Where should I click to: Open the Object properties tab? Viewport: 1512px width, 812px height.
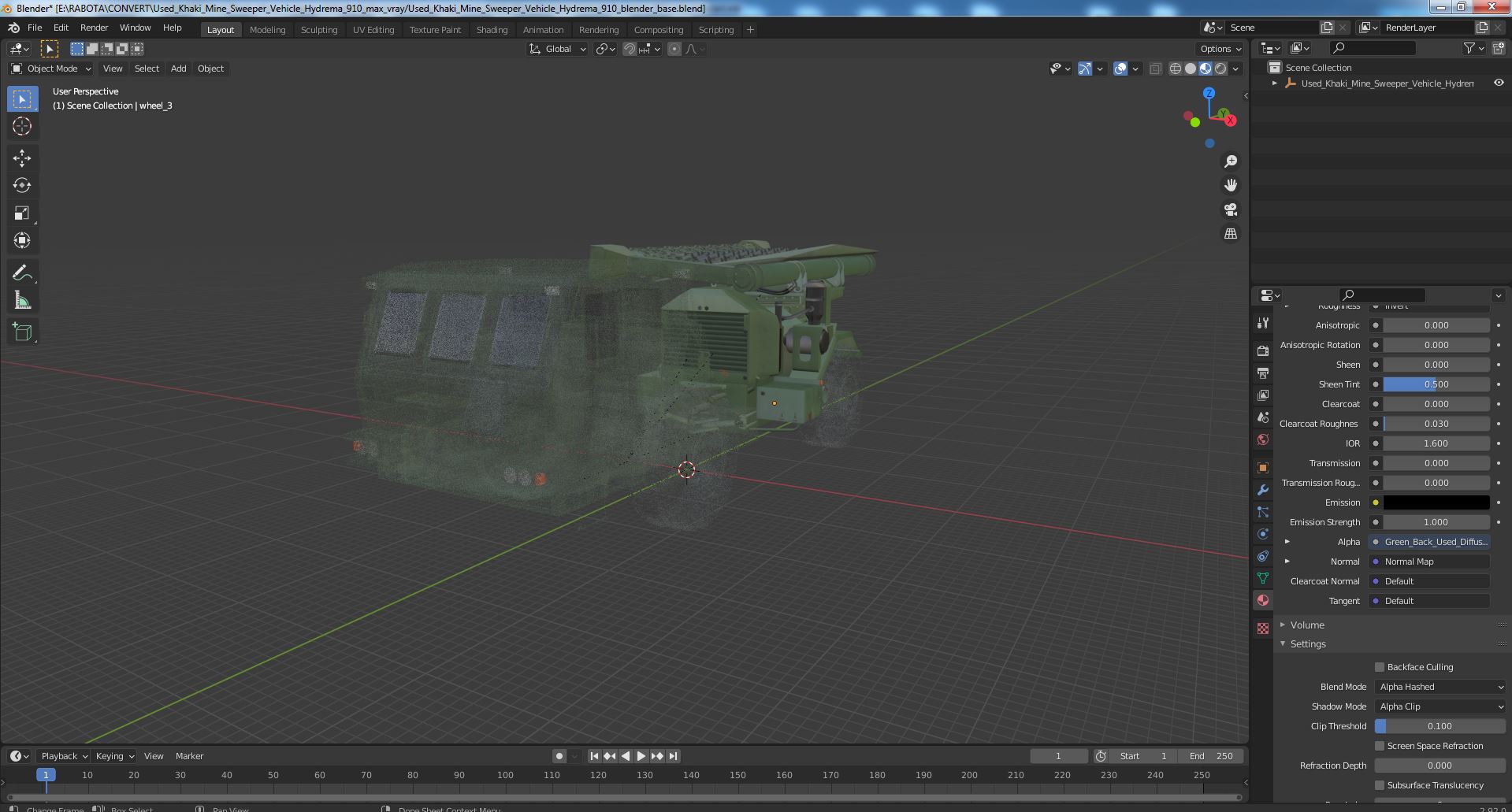[1263, 468]
